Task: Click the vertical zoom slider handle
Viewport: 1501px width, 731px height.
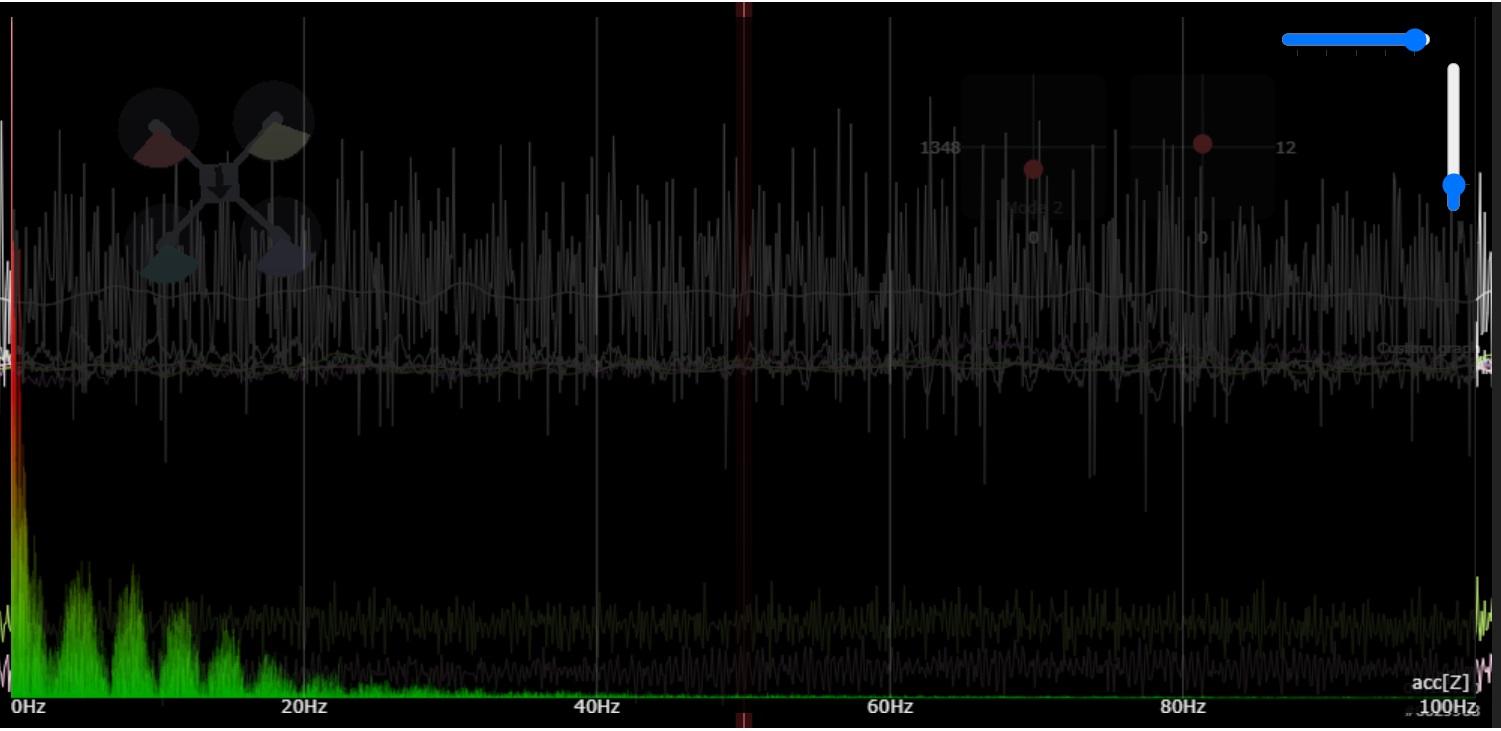Action: tap(1453, 186)
